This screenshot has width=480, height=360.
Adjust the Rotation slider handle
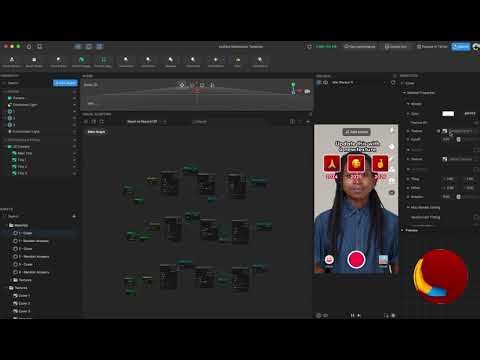(458, 197)
